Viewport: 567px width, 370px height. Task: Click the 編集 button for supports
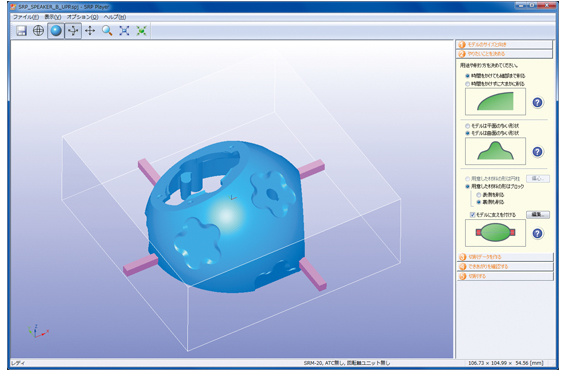tap(538, 214)
